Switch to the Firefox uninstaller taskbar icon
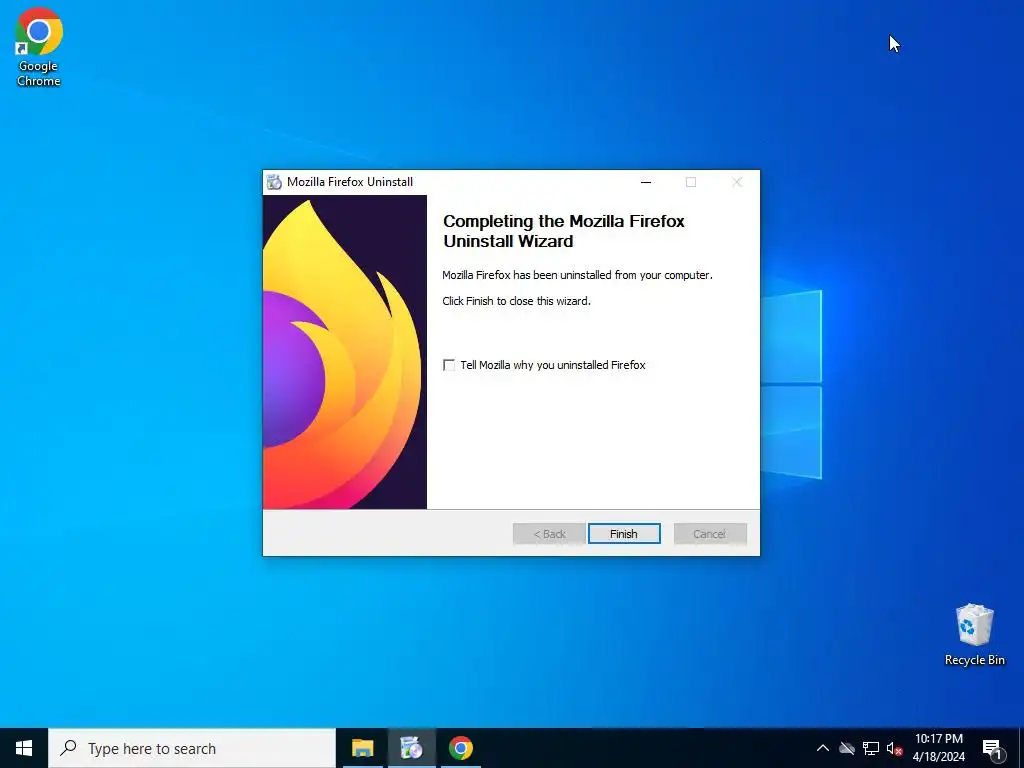 pyautogui.click(x=411, y=748)
